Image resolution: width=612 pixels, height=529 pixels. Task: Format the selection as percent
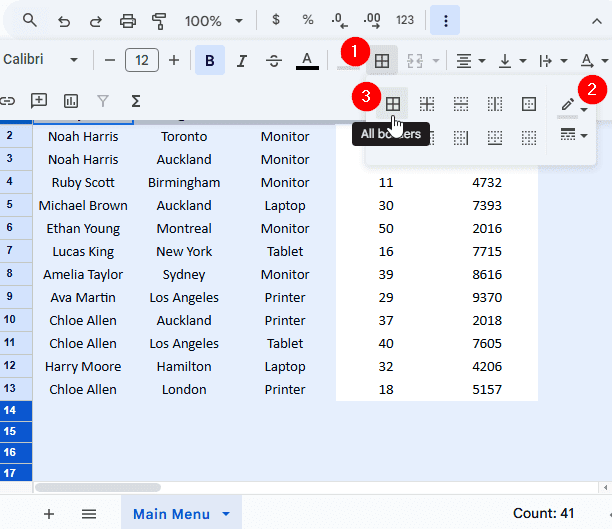tap(308, 20)
